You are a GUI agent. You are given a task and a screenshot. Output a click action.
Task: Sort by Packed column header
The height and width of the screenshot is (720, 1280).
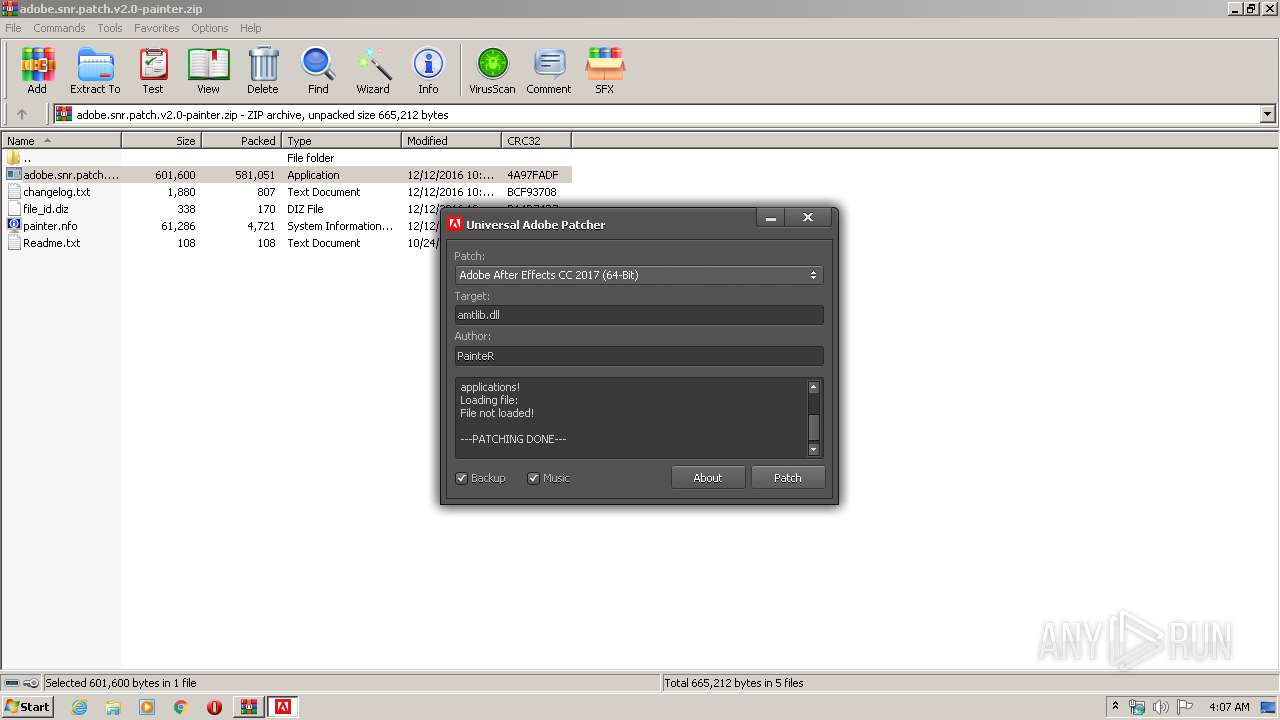[242, 141]
